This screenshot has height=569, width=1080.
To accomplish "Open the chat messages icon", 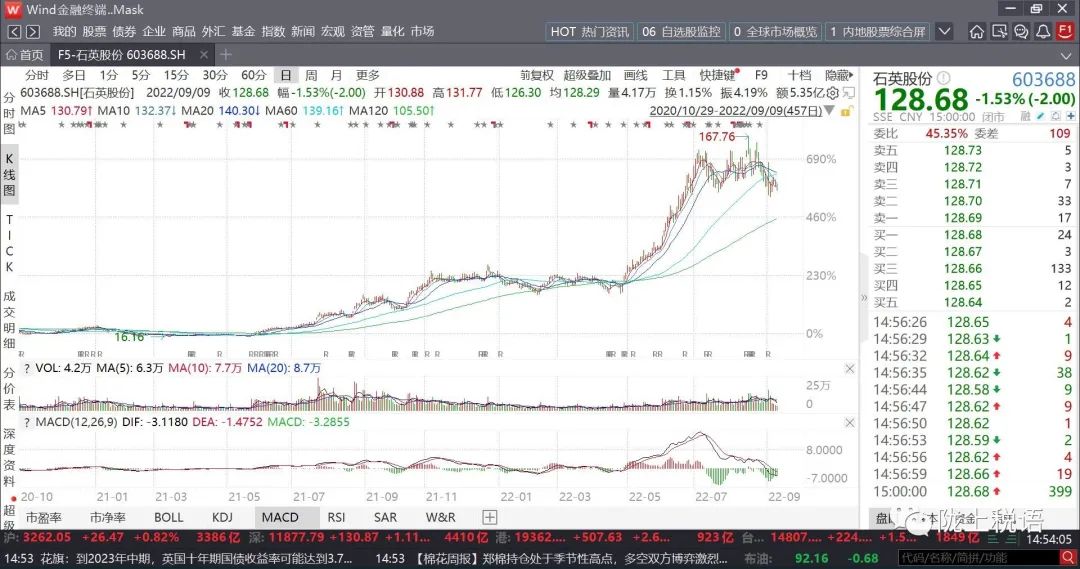I will pyautogui.click(x=1021, y=32).
